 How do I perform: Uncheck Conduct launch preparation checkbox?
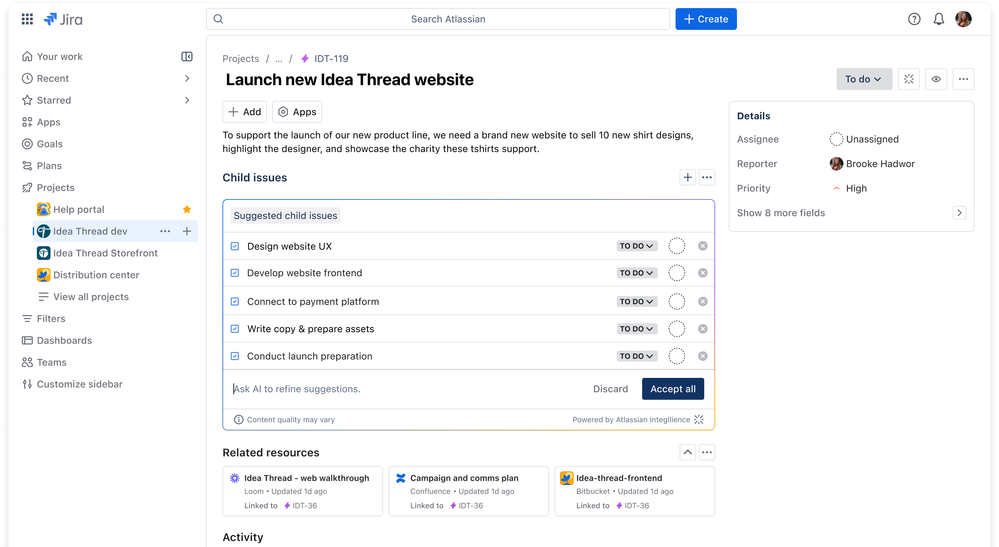point(234,357)
